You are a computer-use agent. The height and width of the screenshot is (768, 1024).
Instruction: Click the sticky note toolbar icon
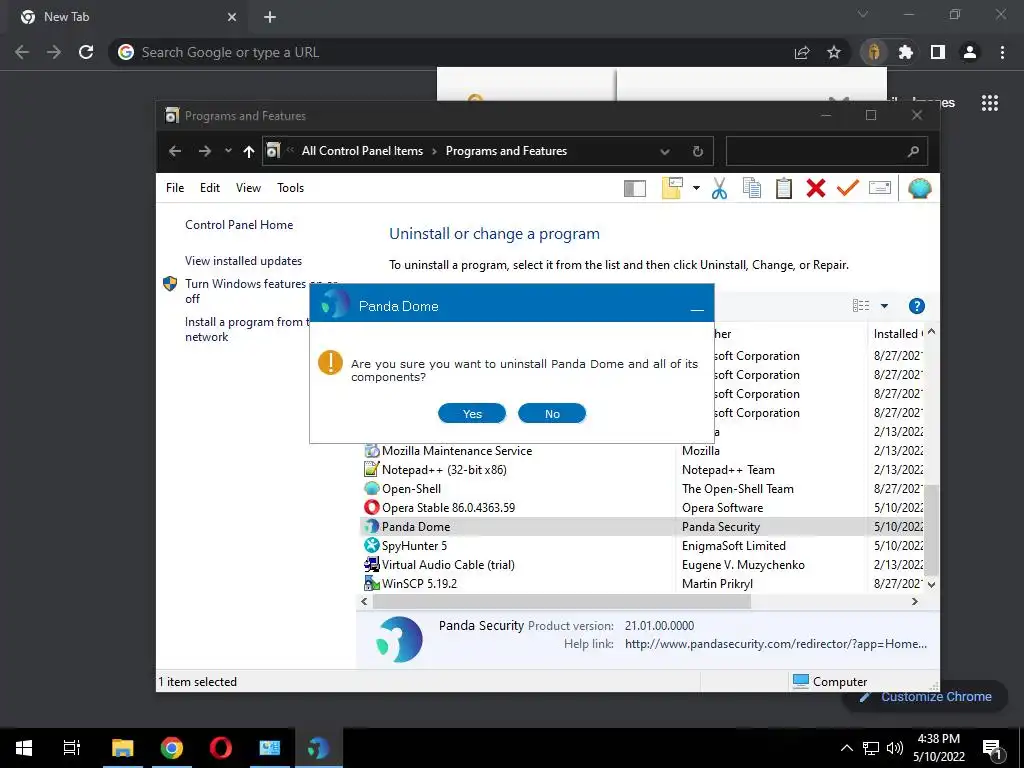[x=672, y=188]
